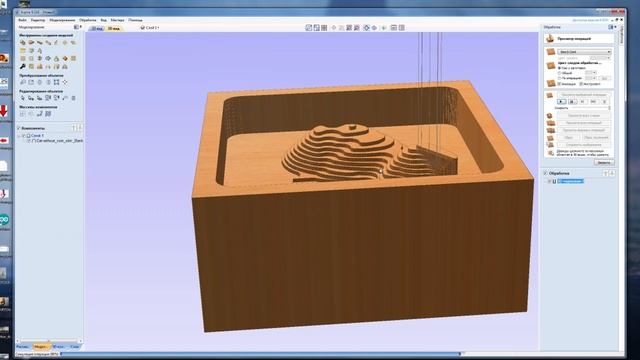This screenshot has width=640, height=360.
Task: Click the square-with-handles icon under Преобразование объектов
Action: [x=56, y=82]
